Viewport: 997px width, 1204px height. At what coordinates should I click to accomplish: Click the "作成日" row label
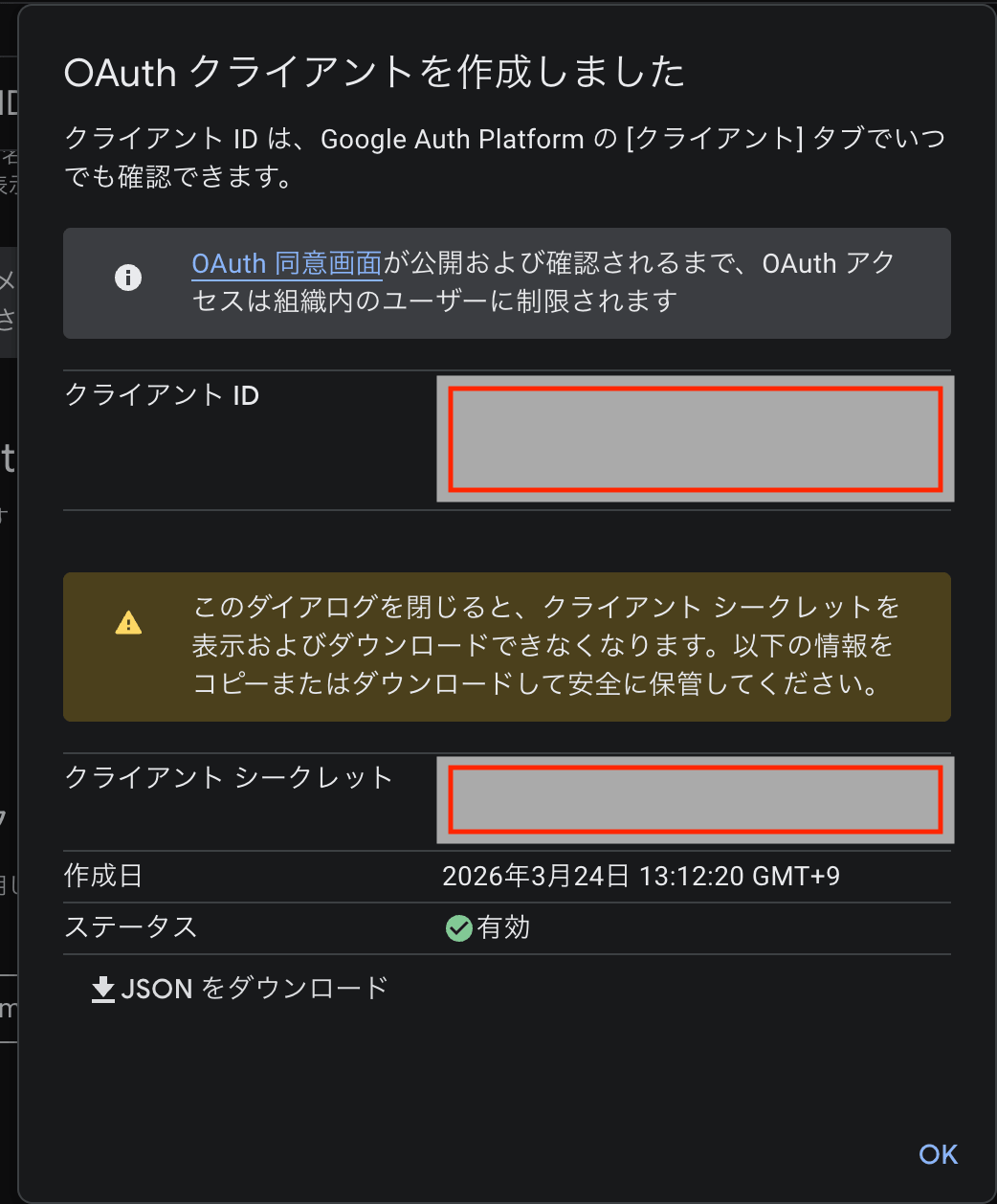pyautogui.click(x=103, y=876)
